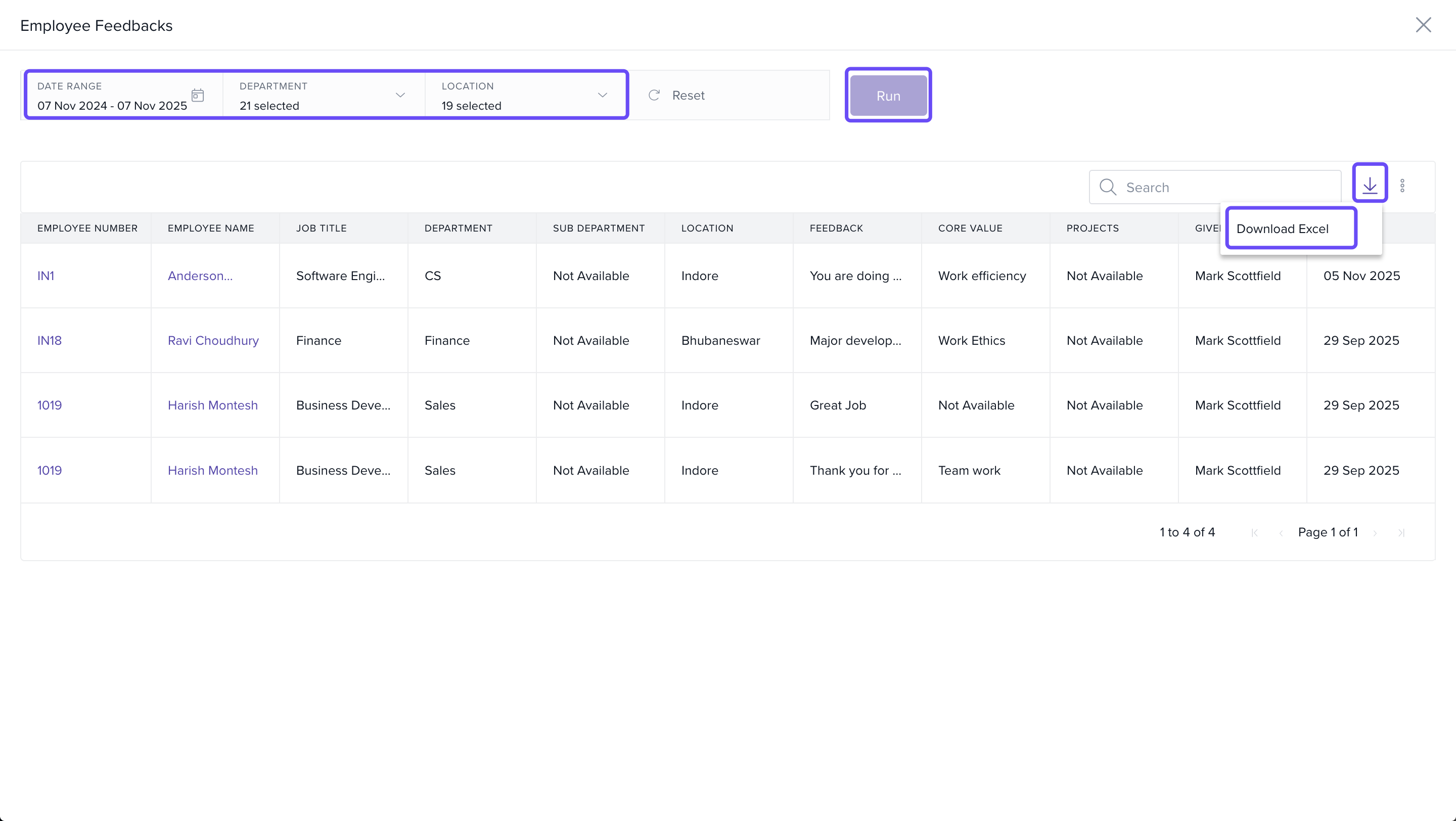Jump to first page arrow

(1254, 533)
